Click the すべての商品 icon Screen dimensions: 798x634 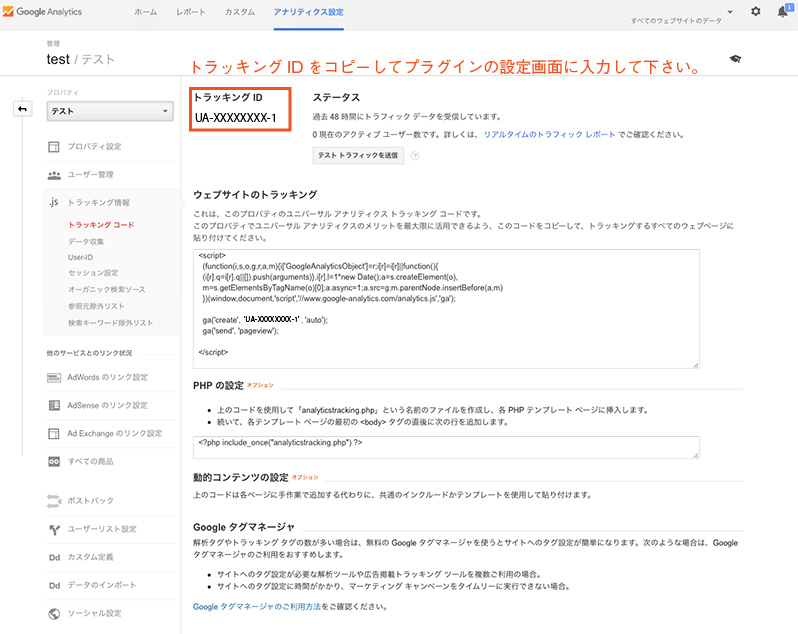click(54, 462)
